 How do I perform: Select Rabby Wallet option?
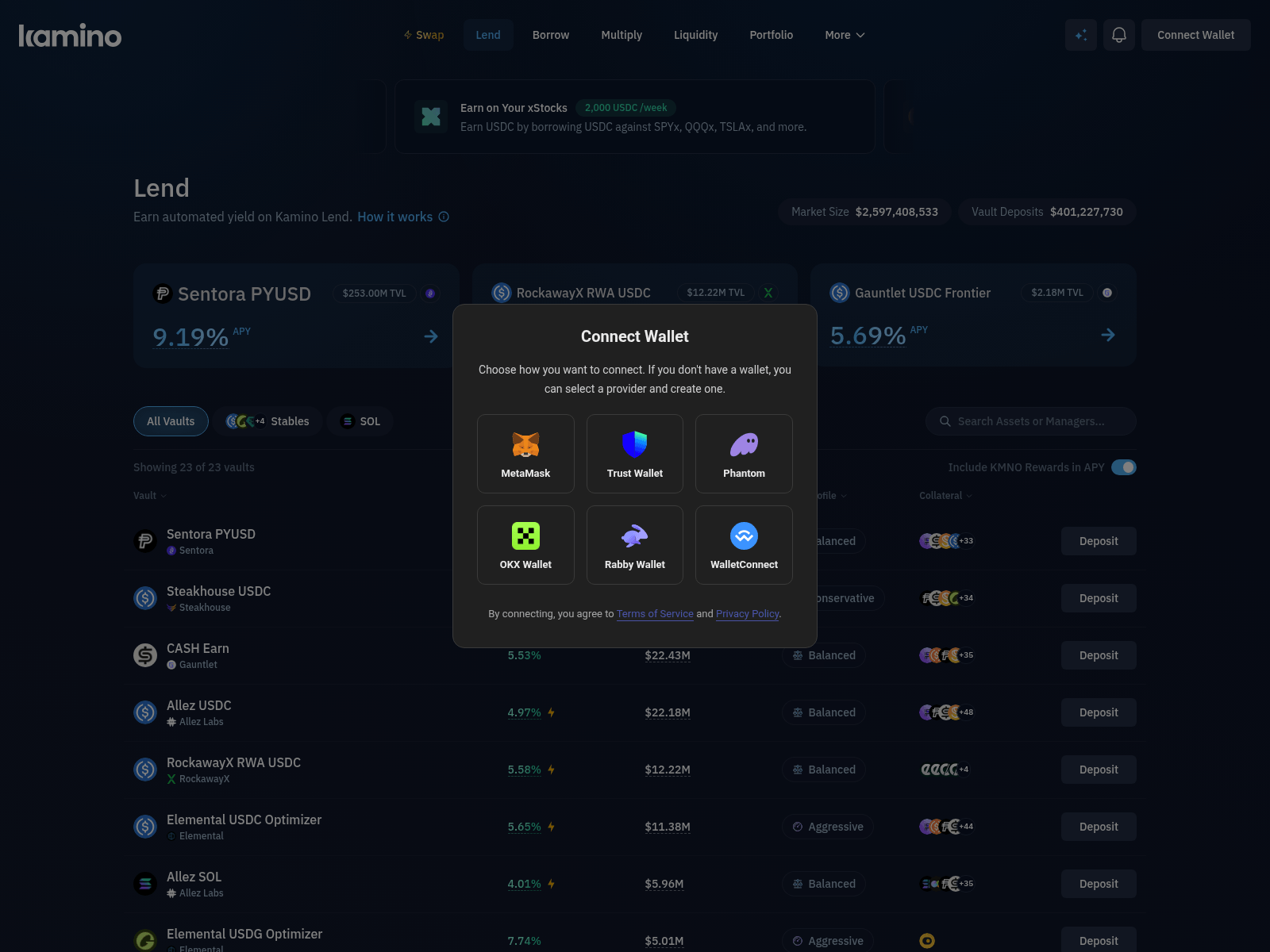pos(634,545)
